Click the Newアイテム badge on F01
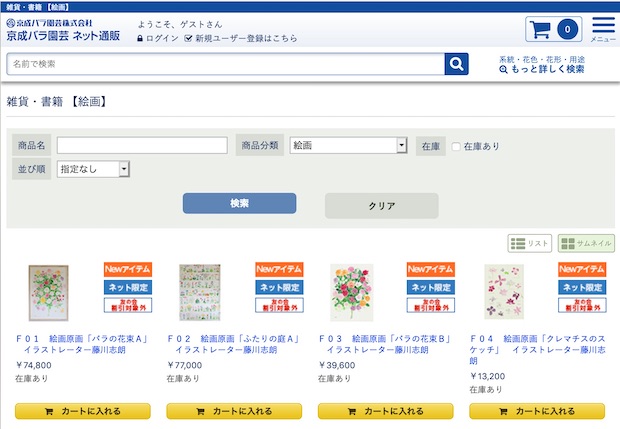The width and height of the screenshot is (620, 429). (x=128, y=269)
